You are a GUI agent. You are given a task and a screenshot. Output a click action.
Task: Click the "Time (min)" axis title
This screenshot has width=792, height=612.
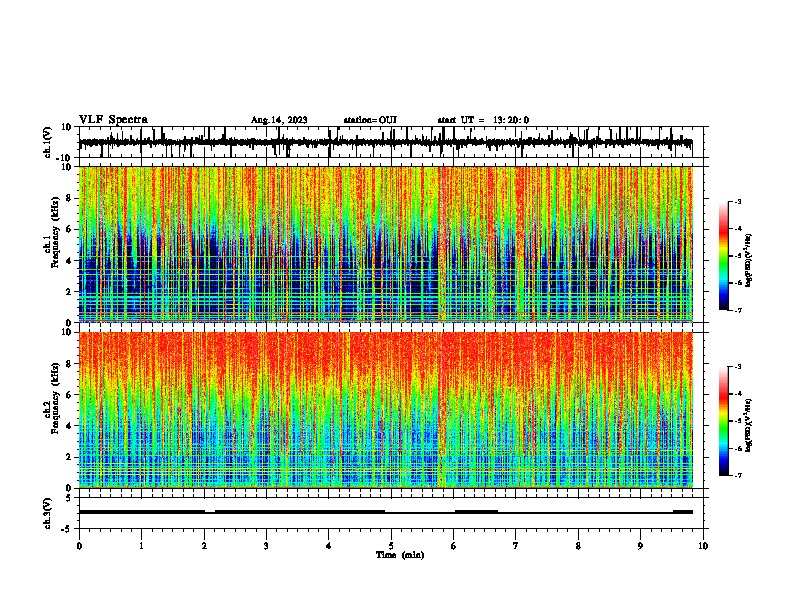pyautogui.click(x=400, y=555)
